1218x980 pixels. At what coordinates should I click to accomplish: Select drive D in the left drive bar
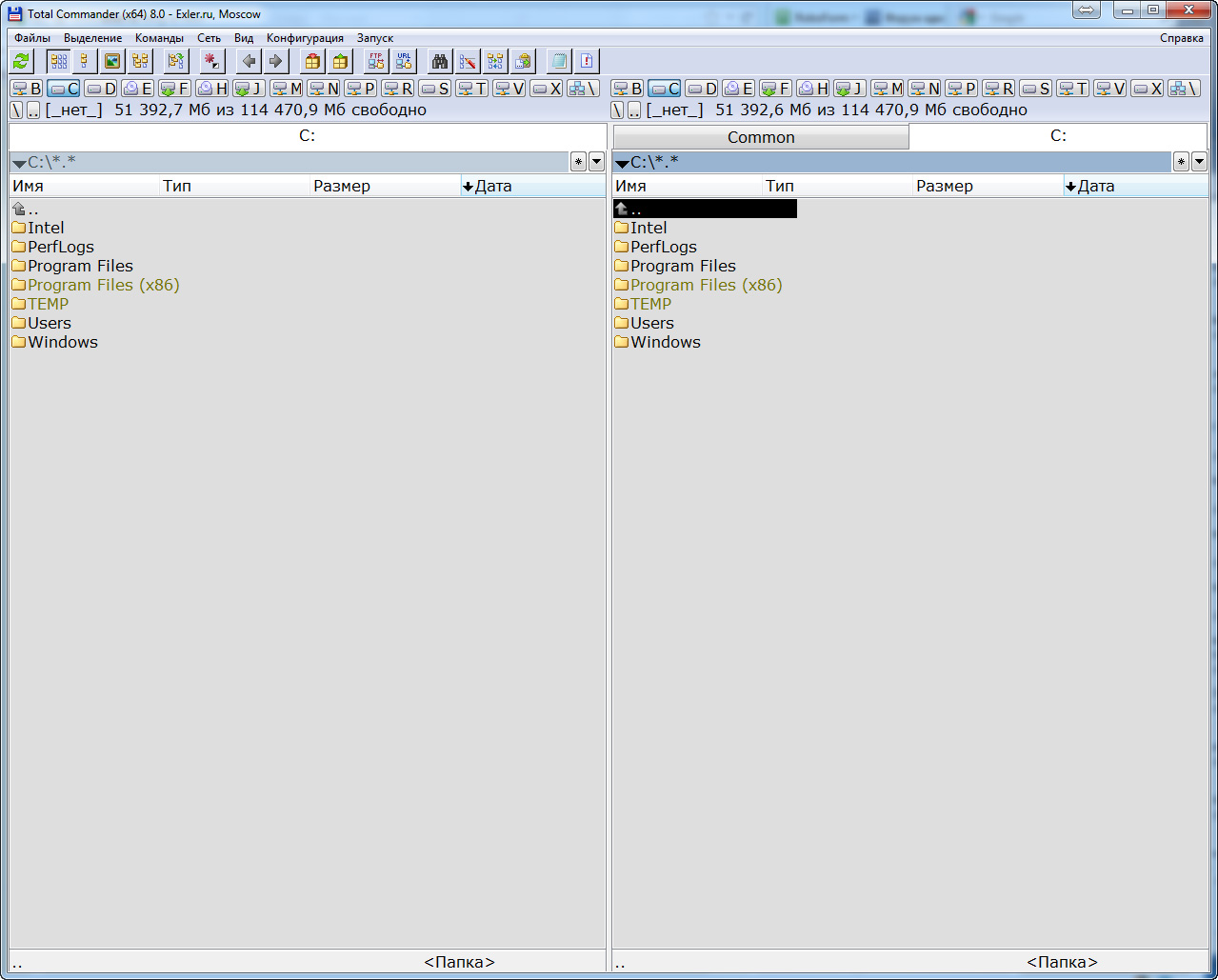coord(100,89)
